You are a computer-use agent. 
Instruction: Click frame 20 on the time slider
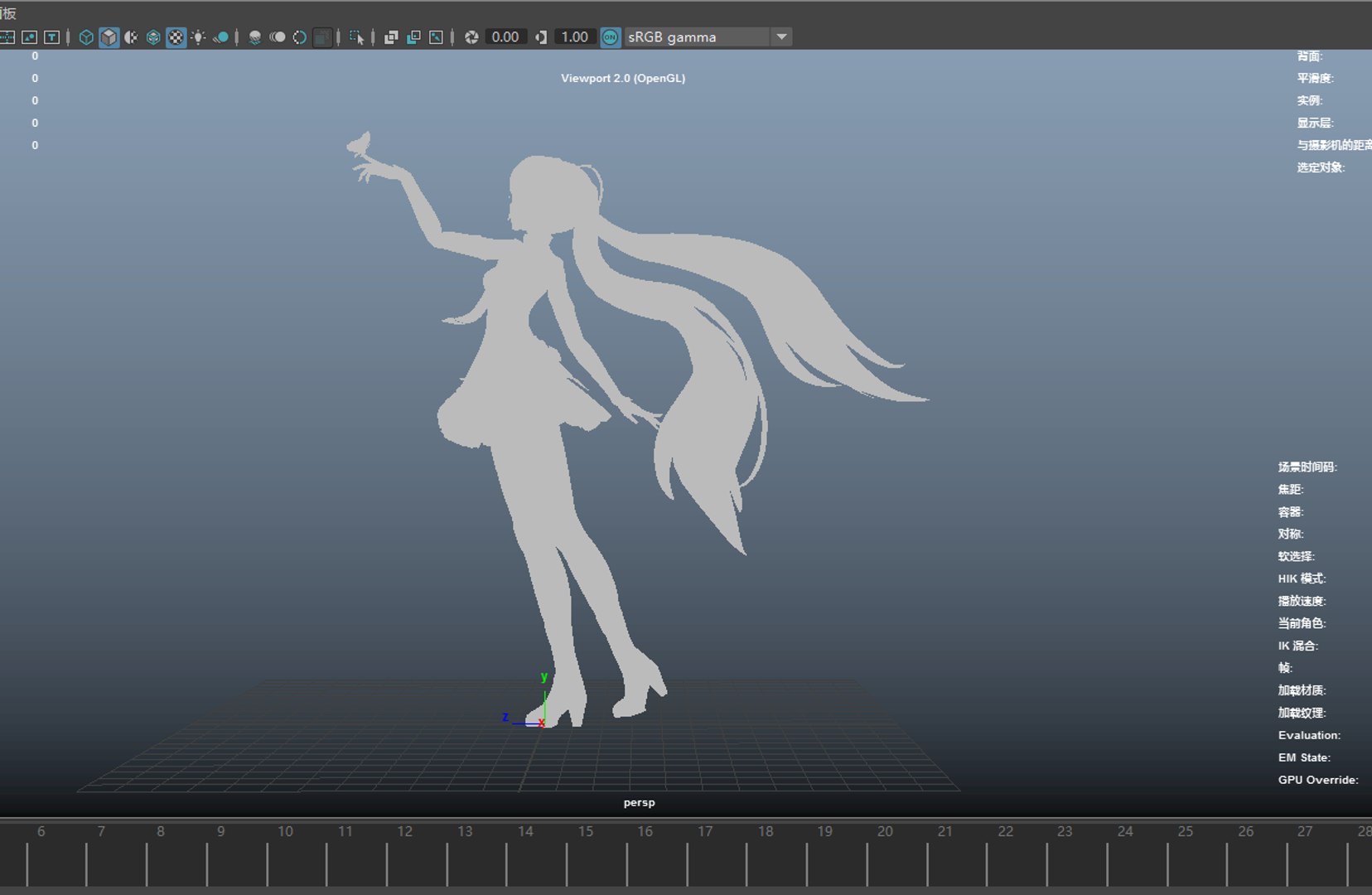tap(885, 831)
